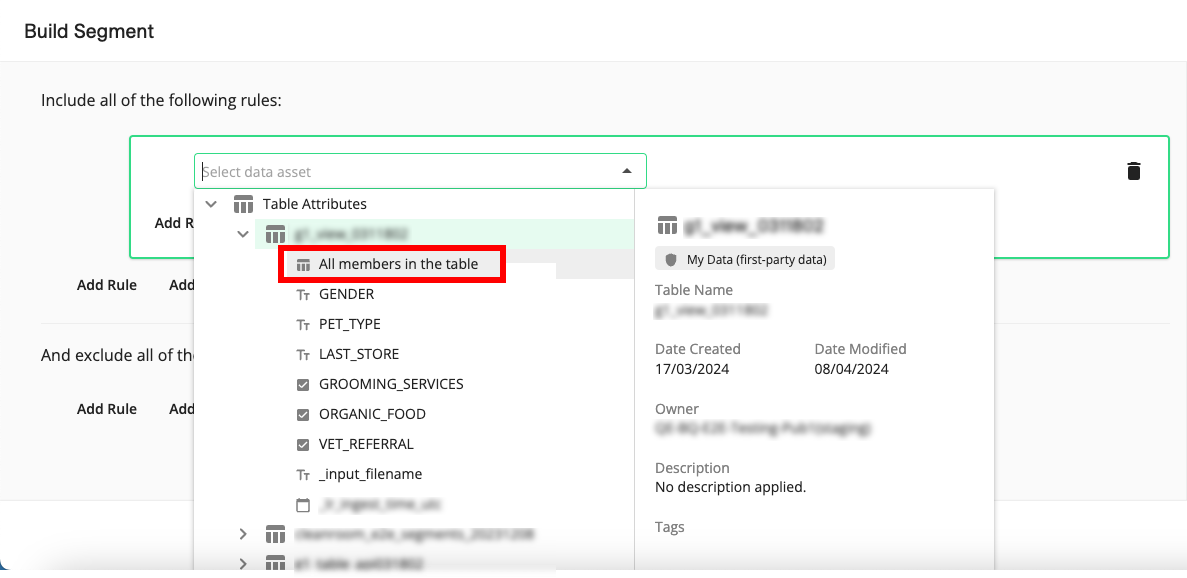Click text-type icon beside LAST_STORE

click(x=303, y=355)
